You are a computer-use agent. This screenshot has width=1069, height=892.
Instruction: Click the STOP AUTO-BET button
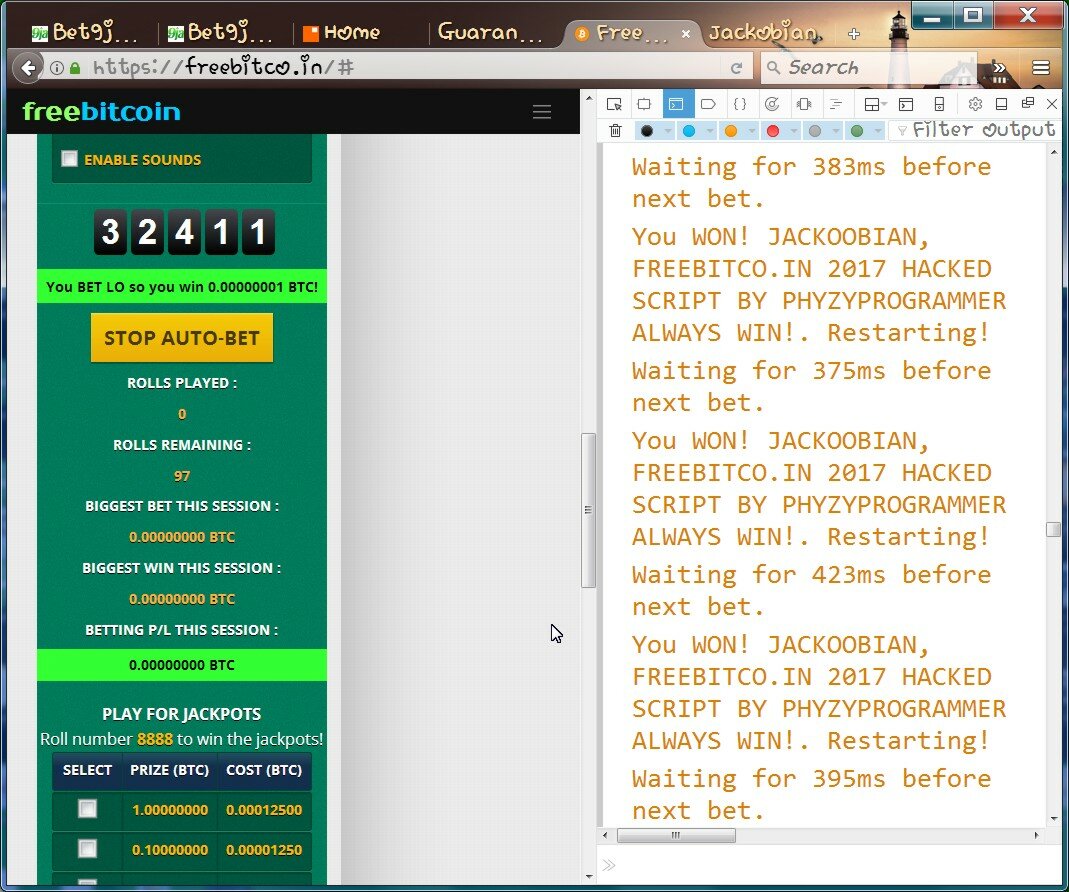coord(181,338)
